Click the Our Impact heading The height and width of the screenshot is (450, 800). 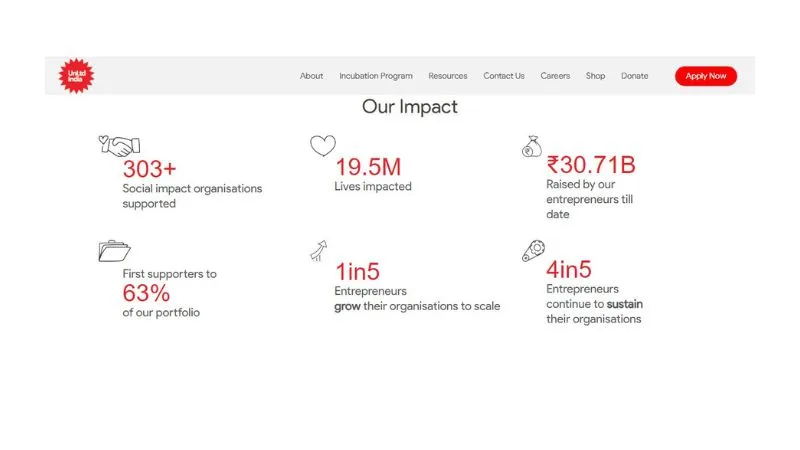[410, 107]
